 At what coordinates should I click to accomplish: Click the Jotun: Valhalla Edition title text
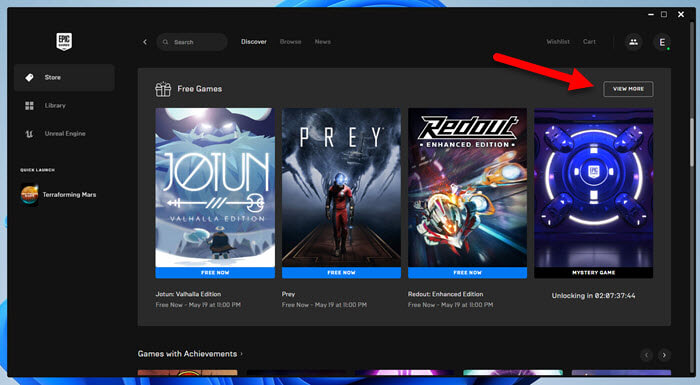coord(188,294)
